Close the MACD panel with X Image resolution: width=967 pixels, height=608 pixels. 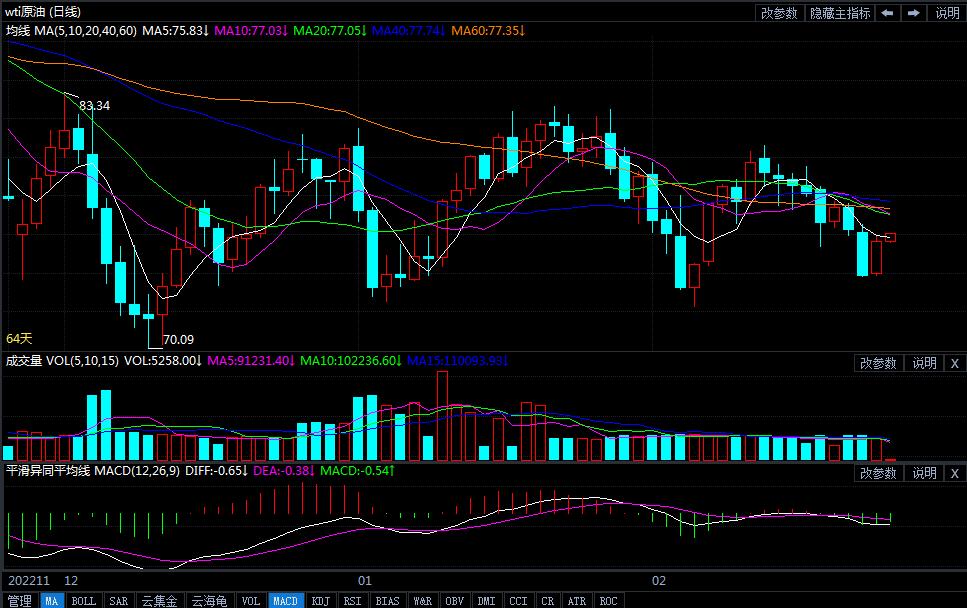point(954,473)
